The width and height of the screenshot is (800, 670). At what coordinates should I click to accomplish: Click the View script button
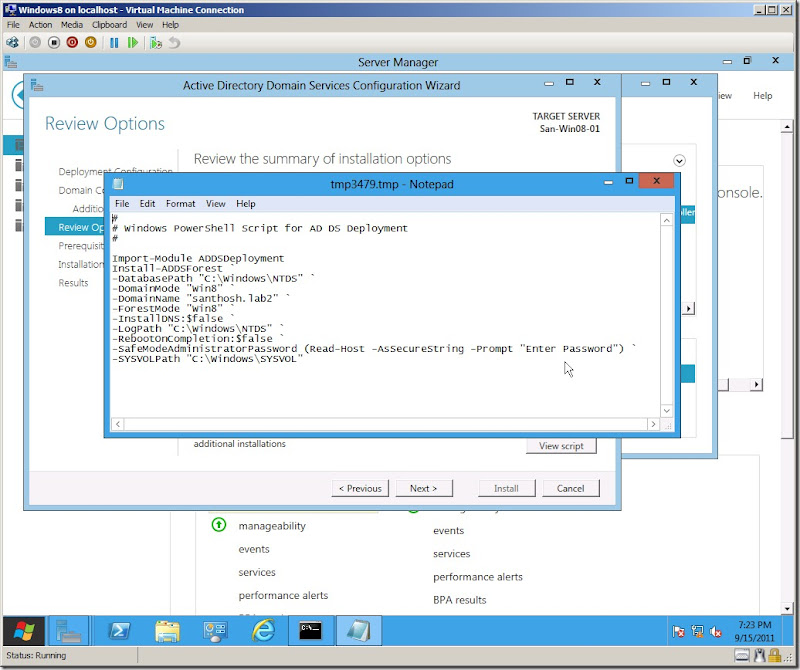(x=561, y=446)
